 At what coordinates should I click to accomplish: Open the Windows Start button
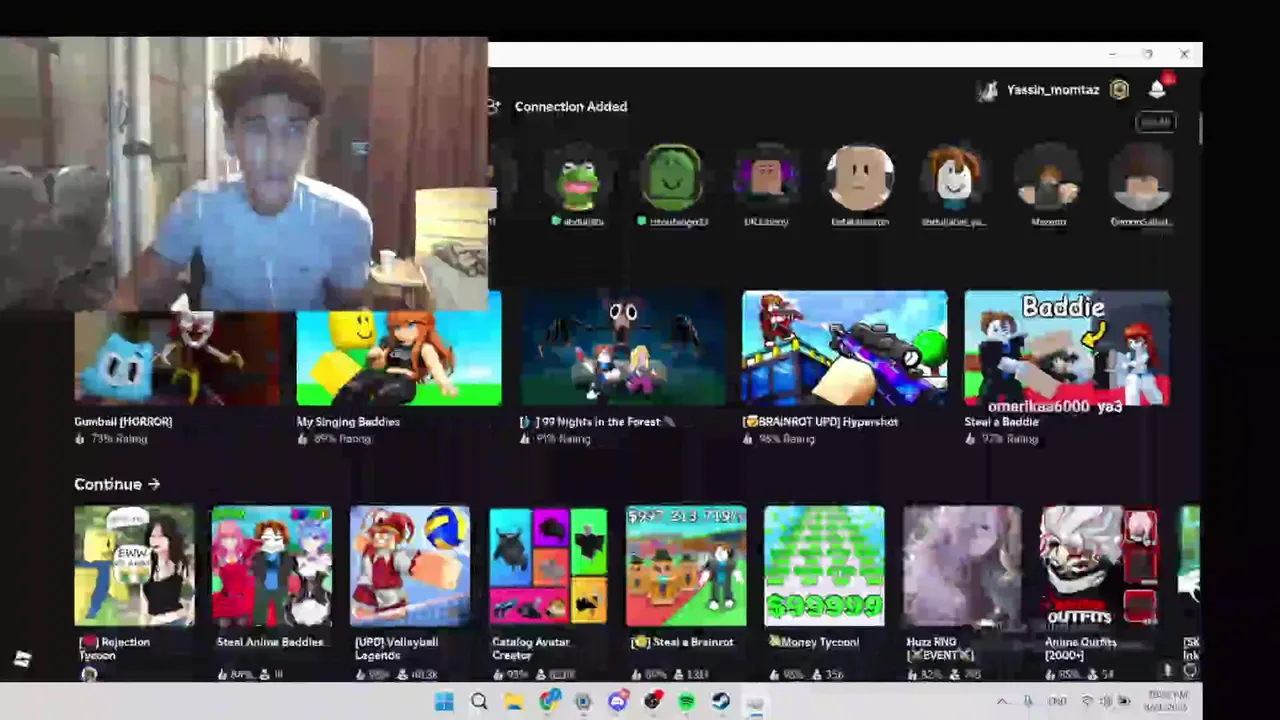(445, 702)
